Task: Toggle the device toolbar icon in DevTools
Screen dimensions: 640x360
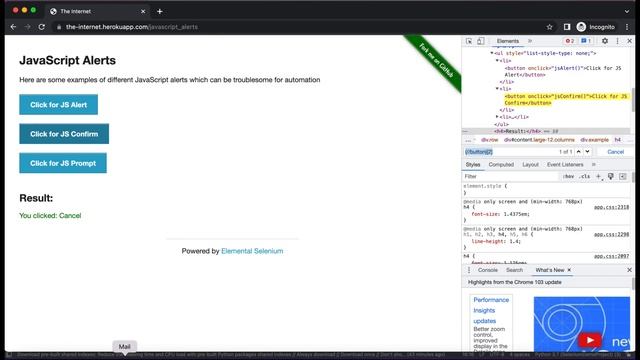Action: click(480, 41)
